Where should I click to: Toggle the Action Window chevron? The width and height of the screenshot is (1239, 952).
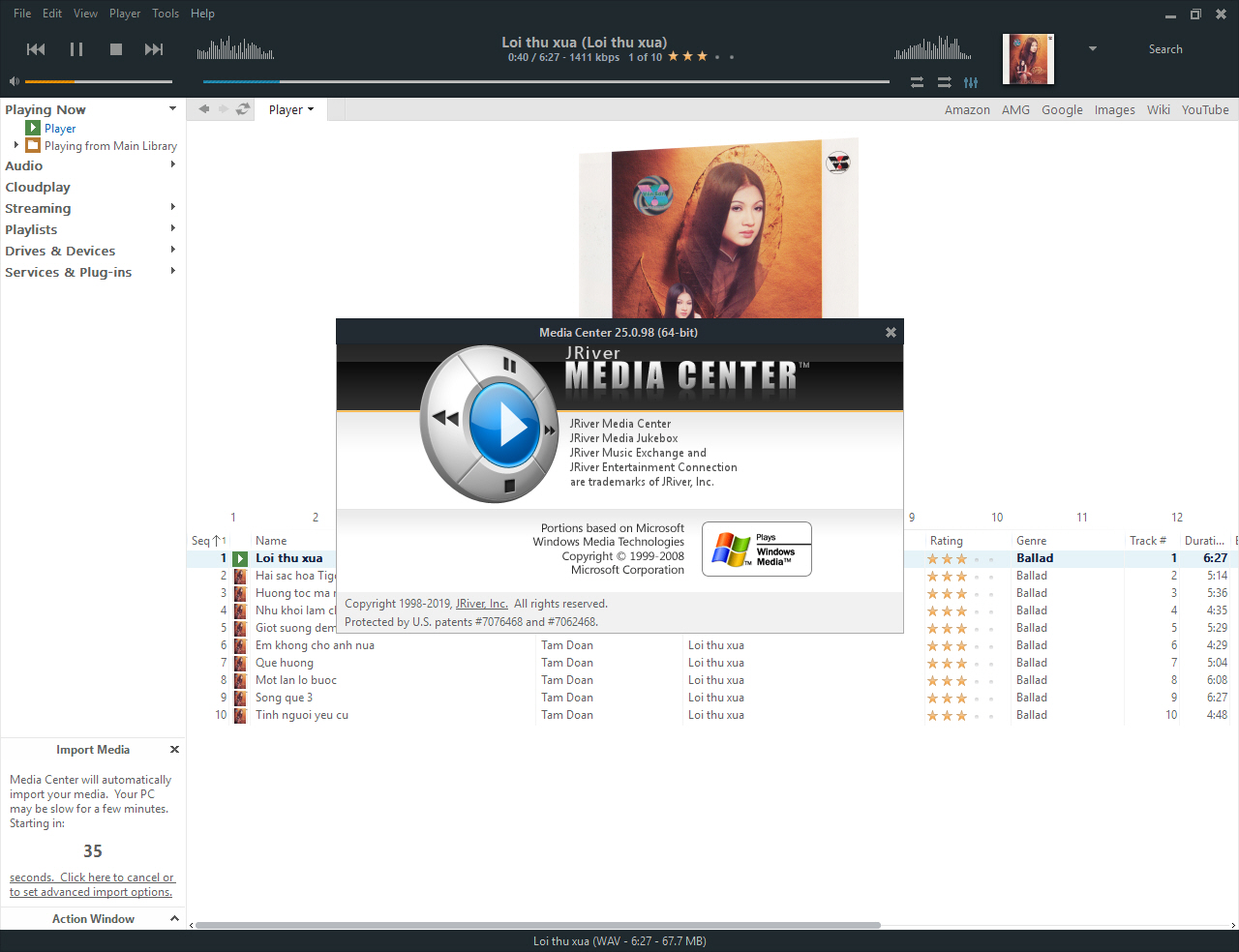(174, 919)
